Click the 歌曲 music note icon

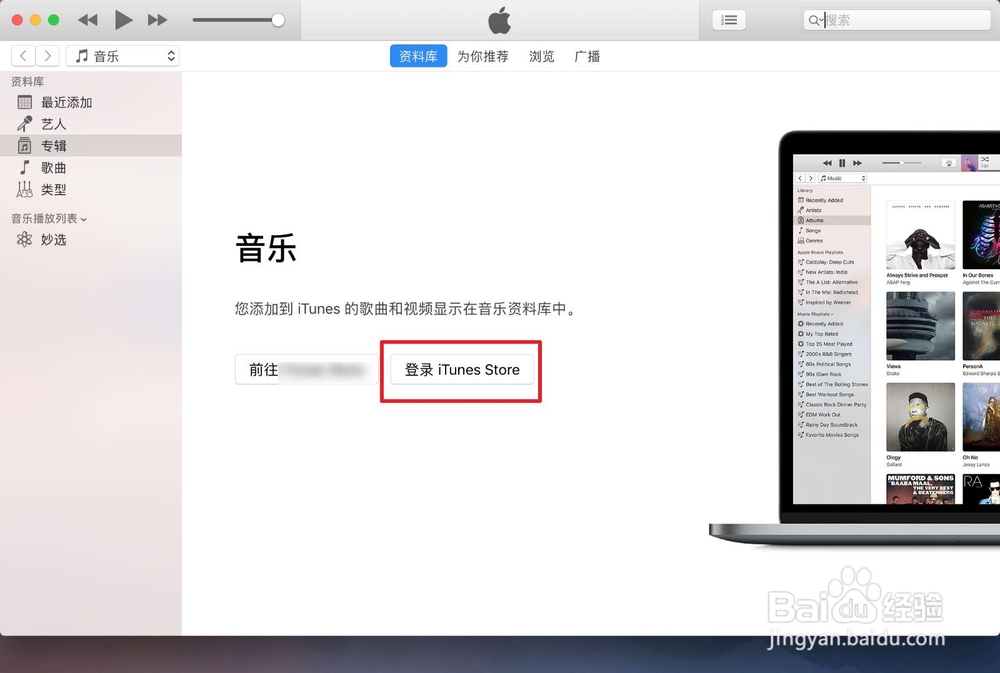click(x=24, y=167)
